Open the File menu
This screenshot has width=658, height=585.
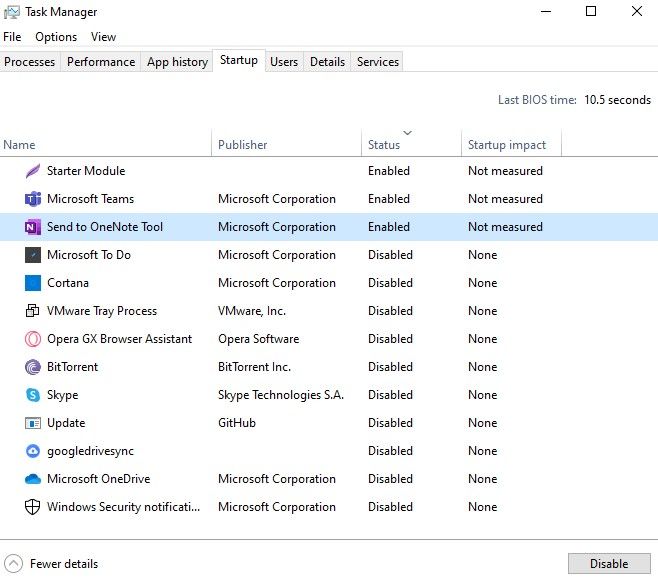(x=12, y=37)
